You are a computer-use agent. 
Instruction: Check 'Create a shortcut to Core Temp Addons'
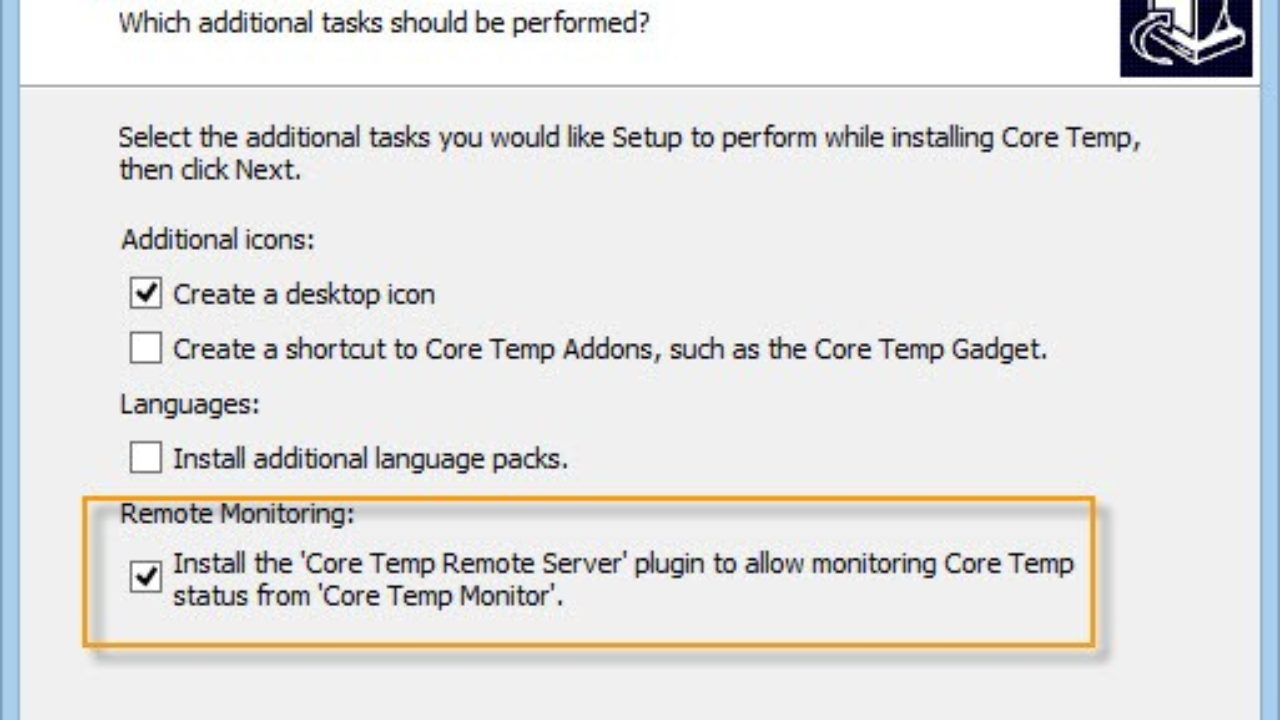145,348
